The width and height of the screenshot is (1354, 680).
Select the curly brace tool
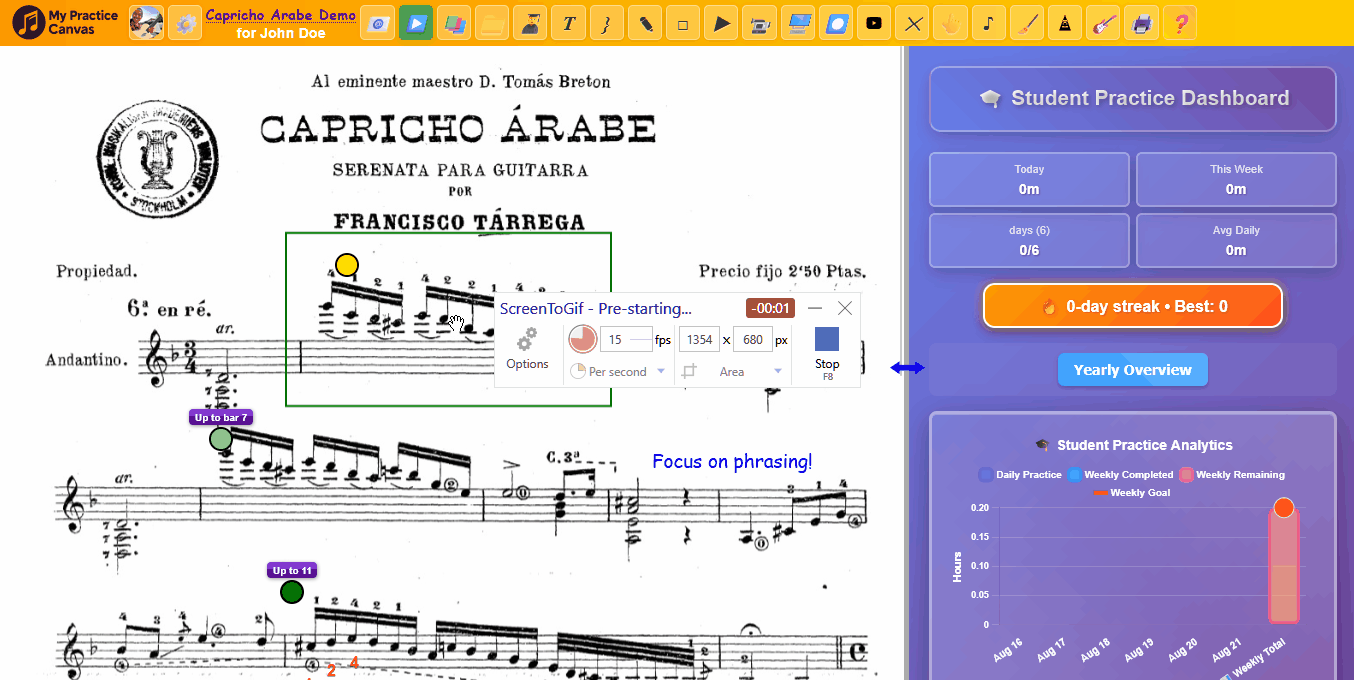click(606, 22)
